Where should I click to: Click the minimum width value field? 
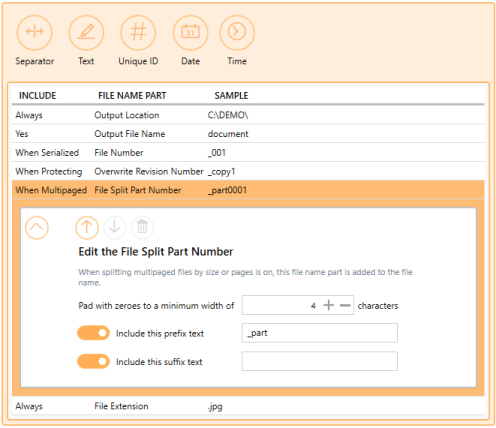coord(298,305)
